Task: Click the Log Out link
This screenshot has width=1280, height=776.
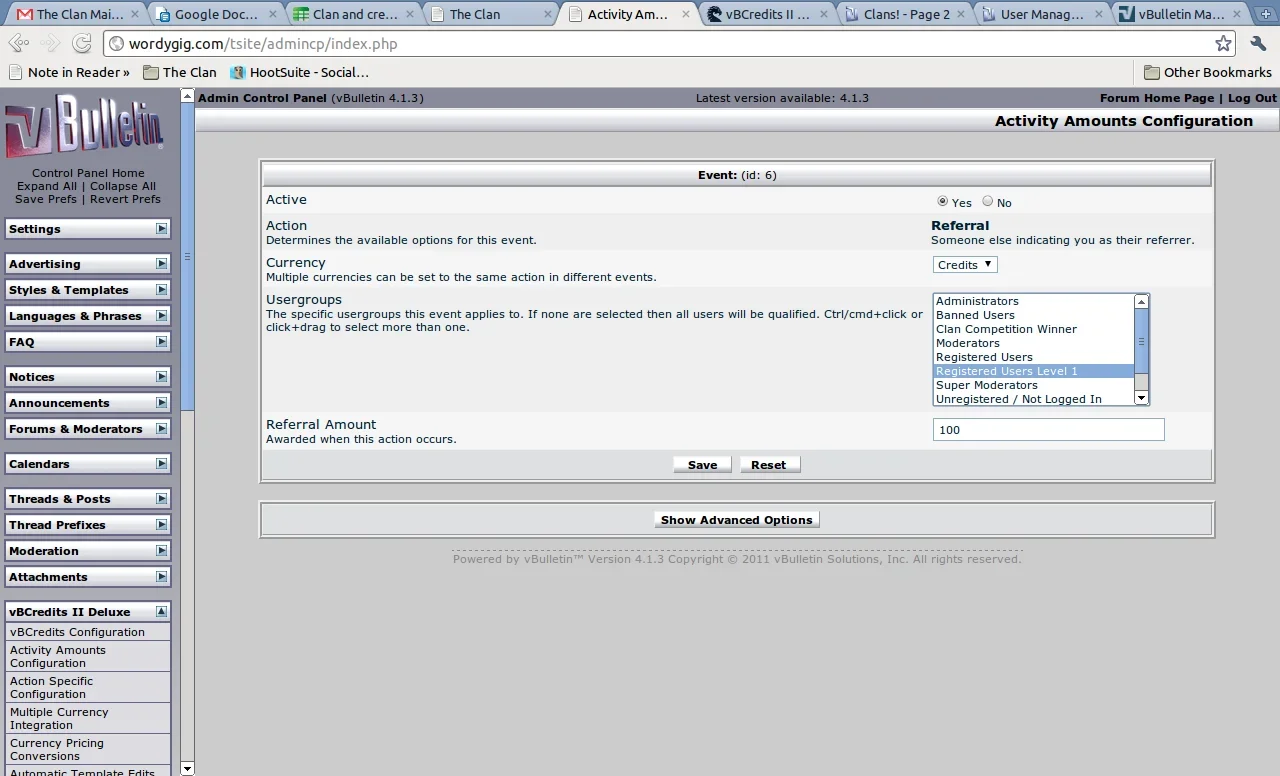Action: [x=1252, y=98]
